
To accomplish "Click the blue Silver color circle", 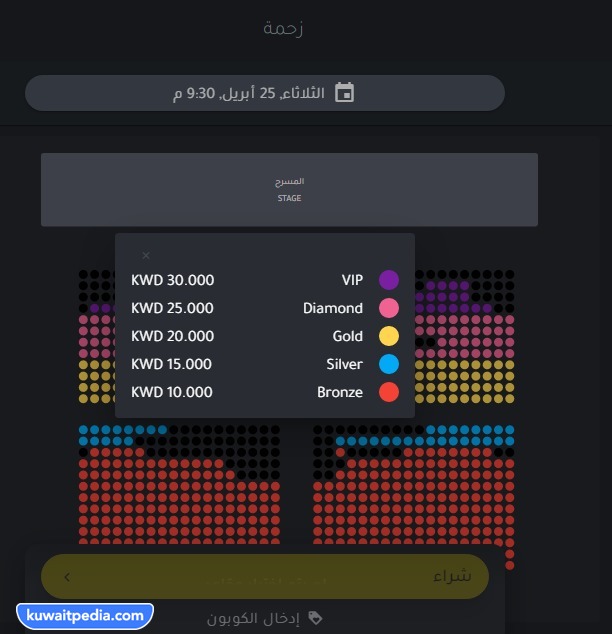I will pyautogui.click(x=389, y=364).
